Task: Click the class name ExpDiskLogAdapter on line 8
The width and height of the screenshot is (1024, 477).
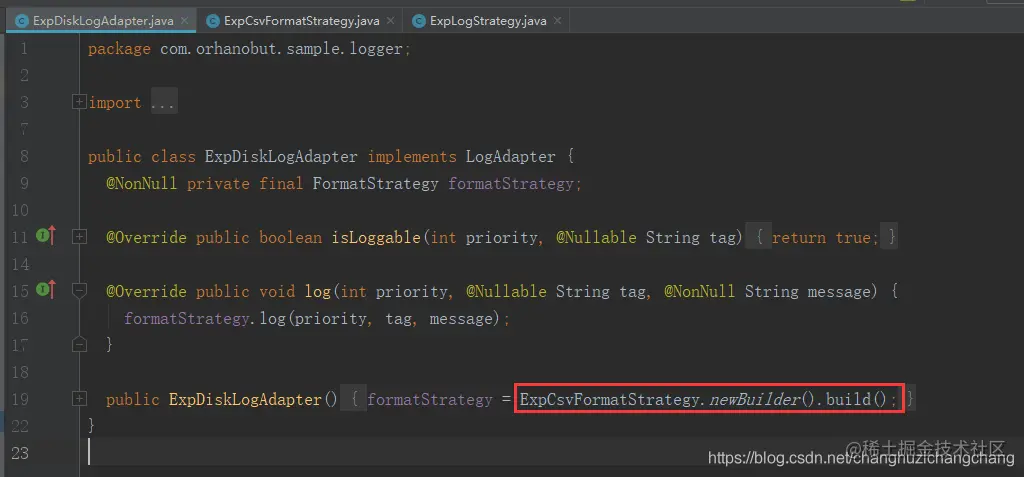Action: point(281,157)
